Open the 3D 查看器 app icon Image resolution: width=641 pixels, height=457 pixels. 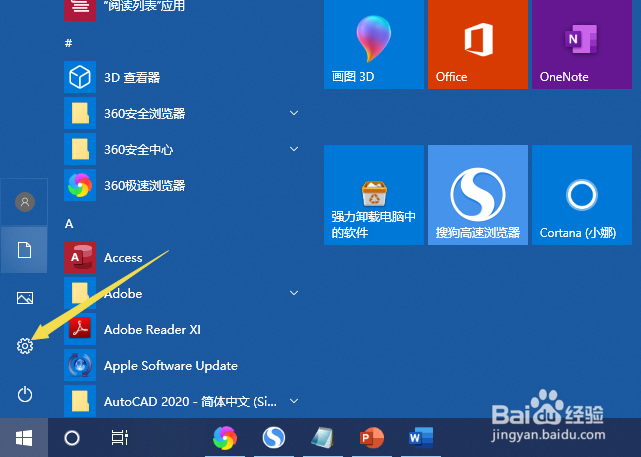coord(80,77)
